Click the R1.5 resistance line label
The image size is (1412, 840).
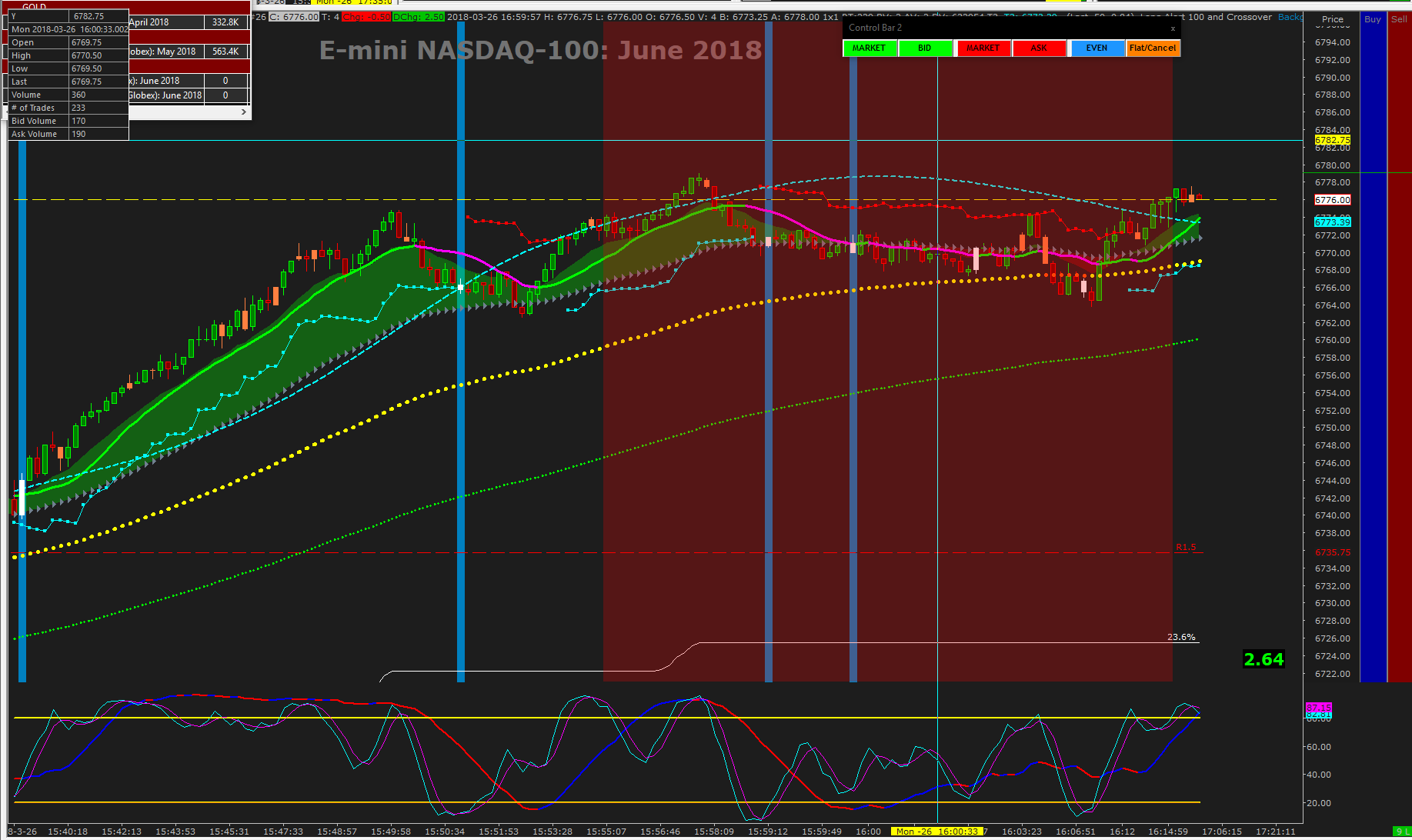tap(1186, 548)
